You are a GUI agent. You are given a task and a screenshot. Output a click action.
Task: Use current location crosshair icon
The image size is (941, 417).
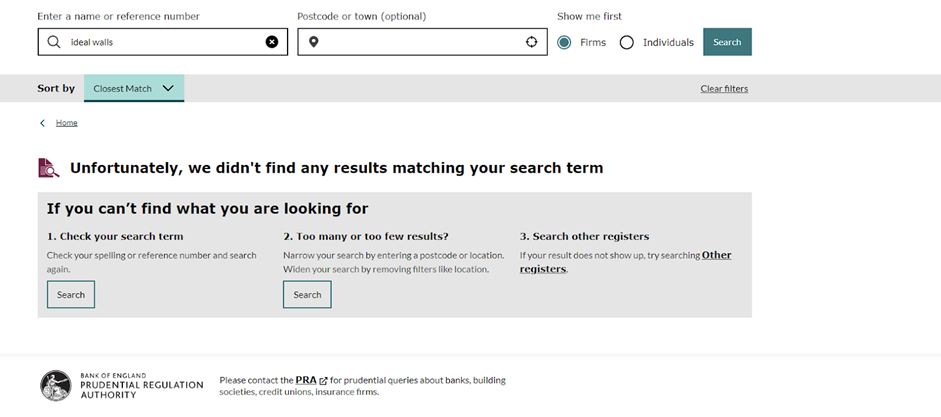click(x=531, y=42)
